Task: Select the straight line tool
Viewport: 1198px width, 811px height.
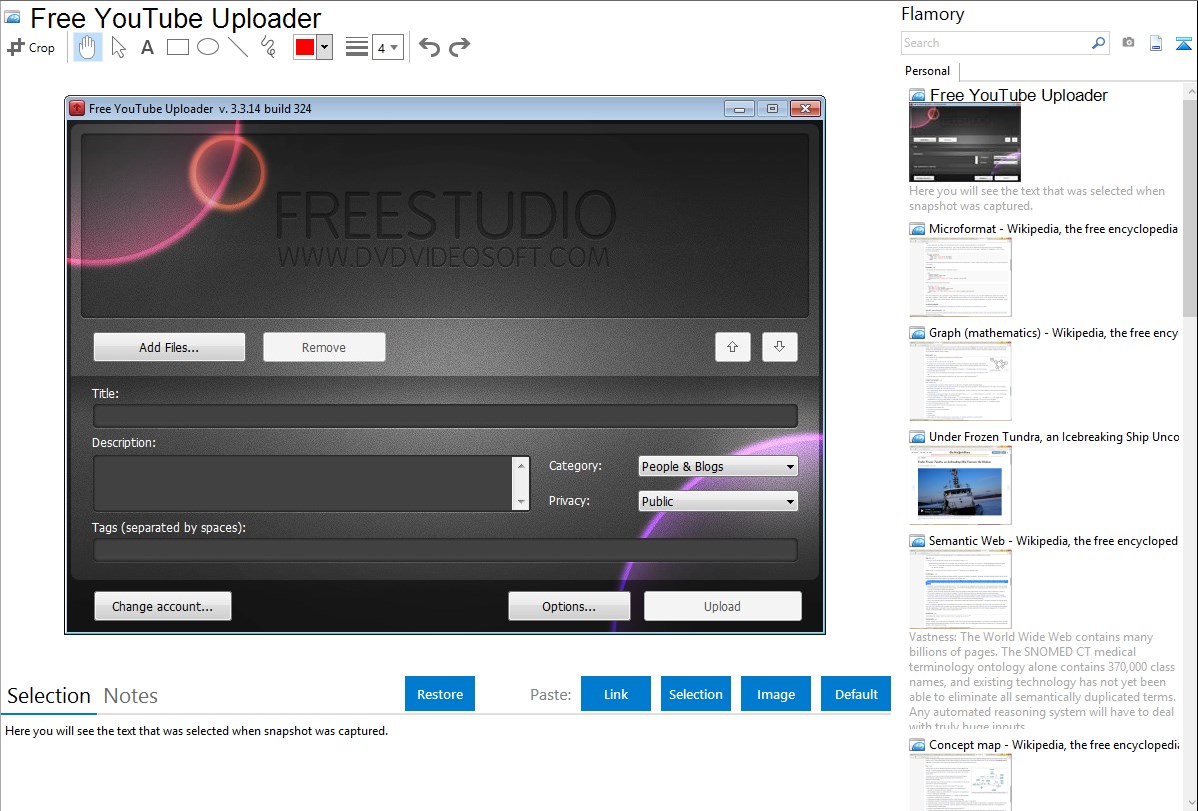Action: point(237,47)
